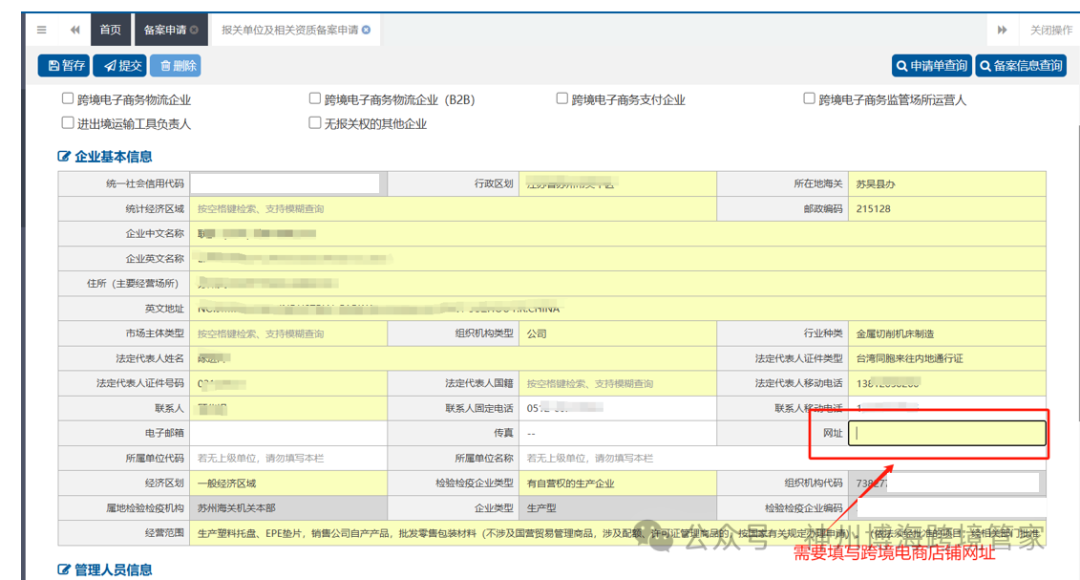The height and width of the screenshot is (580, 1080).
Task: Select the 报关单位及相关资质备案申请 tab
Action: (295, 30)
